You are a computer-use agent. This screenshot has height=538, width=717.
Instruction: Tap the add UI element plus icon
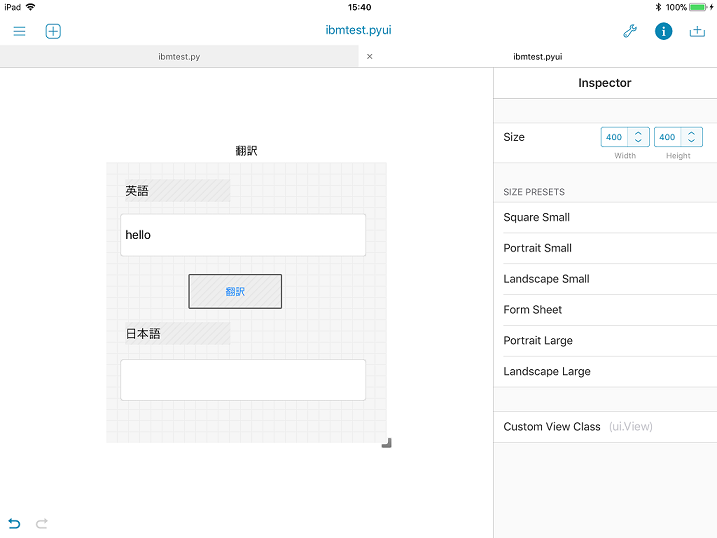(x=53, y=31)
